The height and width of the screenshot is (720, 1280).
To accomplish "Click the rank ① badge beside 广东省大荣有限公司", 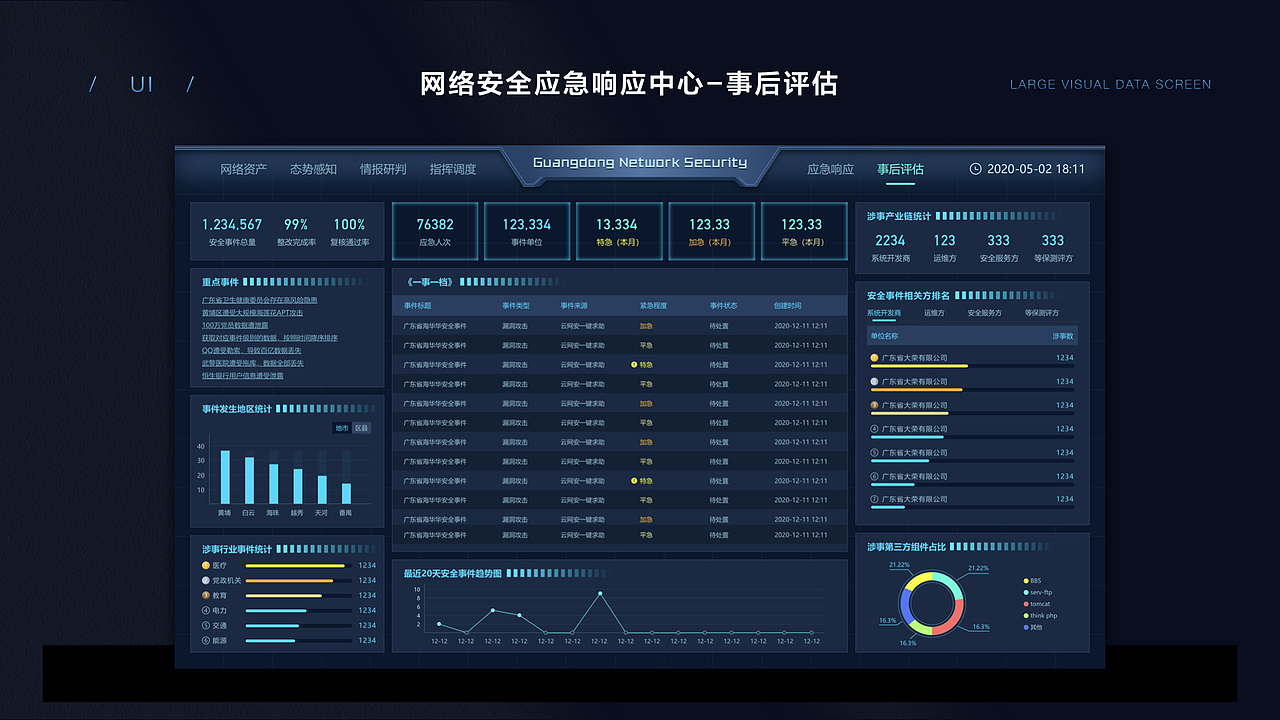I will coord(874,357).
